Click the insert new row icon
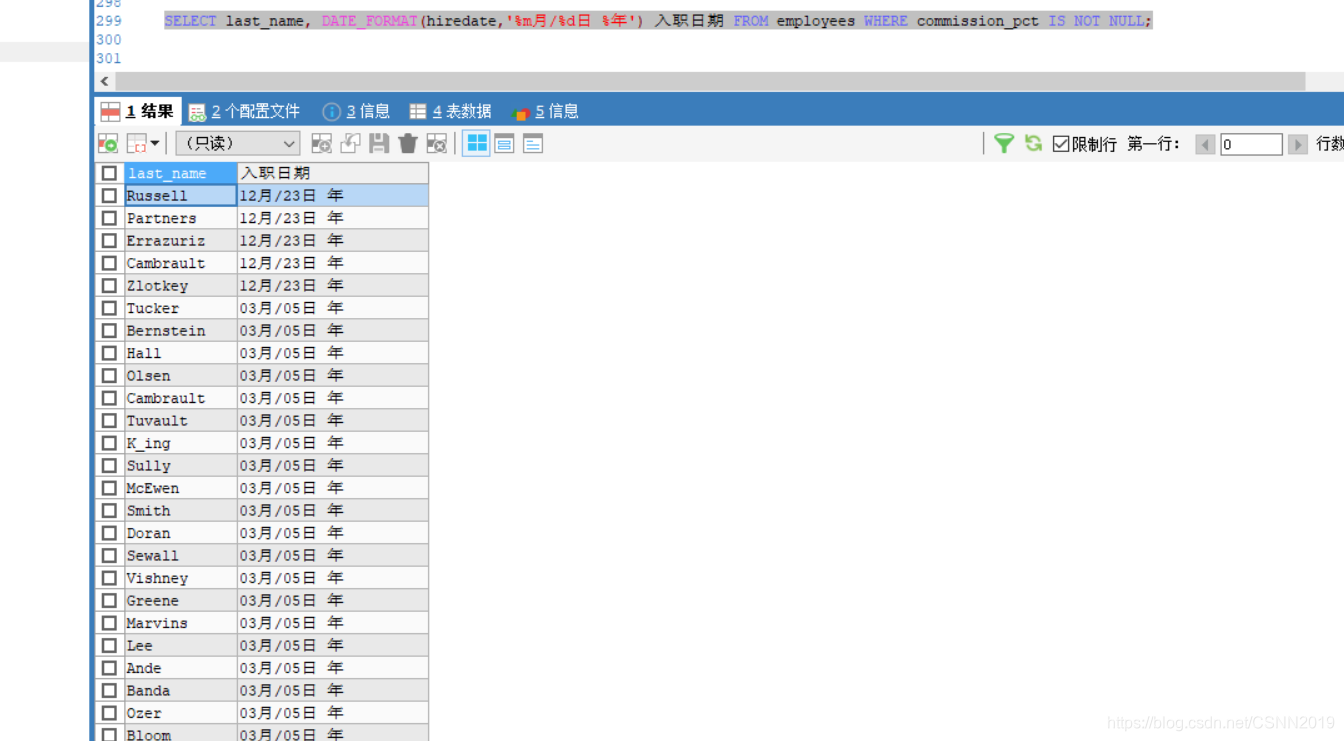 click(321, 144)
